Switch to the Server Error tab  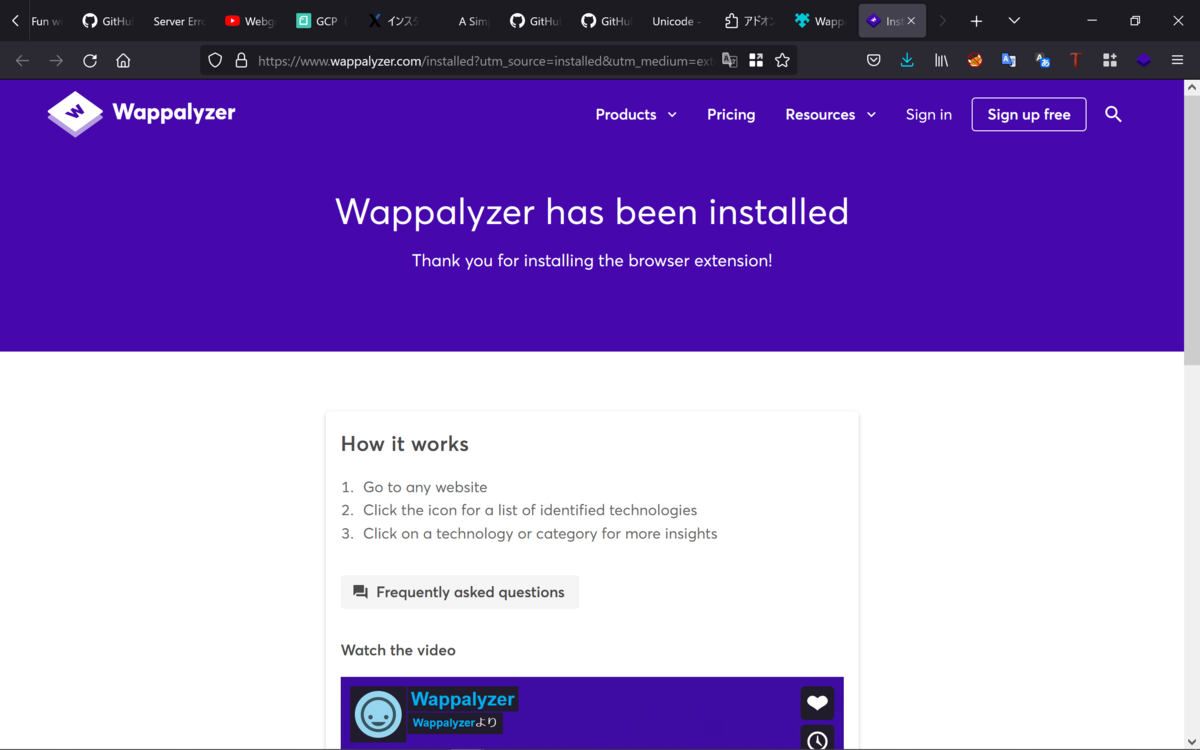tap(178, 21)
